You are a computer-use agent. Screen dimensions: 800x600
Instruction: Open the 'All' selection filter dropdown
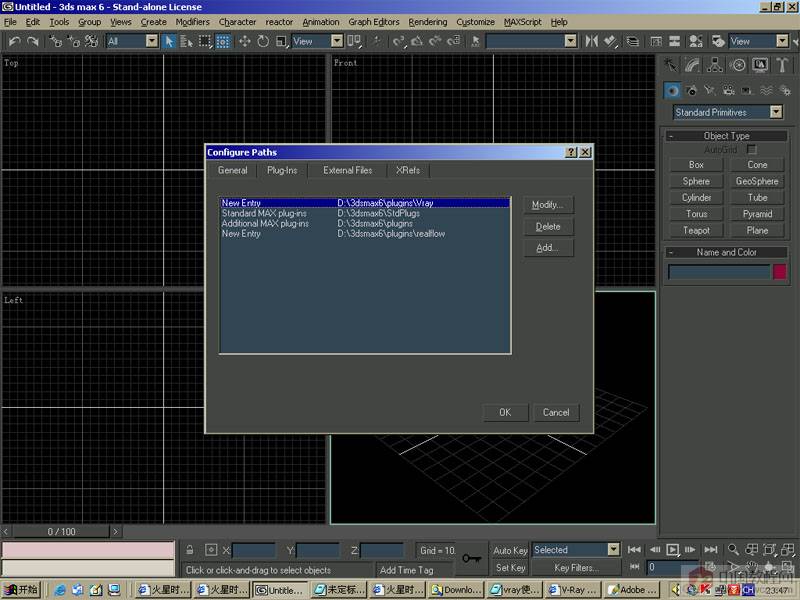click(x=152, y=41)
